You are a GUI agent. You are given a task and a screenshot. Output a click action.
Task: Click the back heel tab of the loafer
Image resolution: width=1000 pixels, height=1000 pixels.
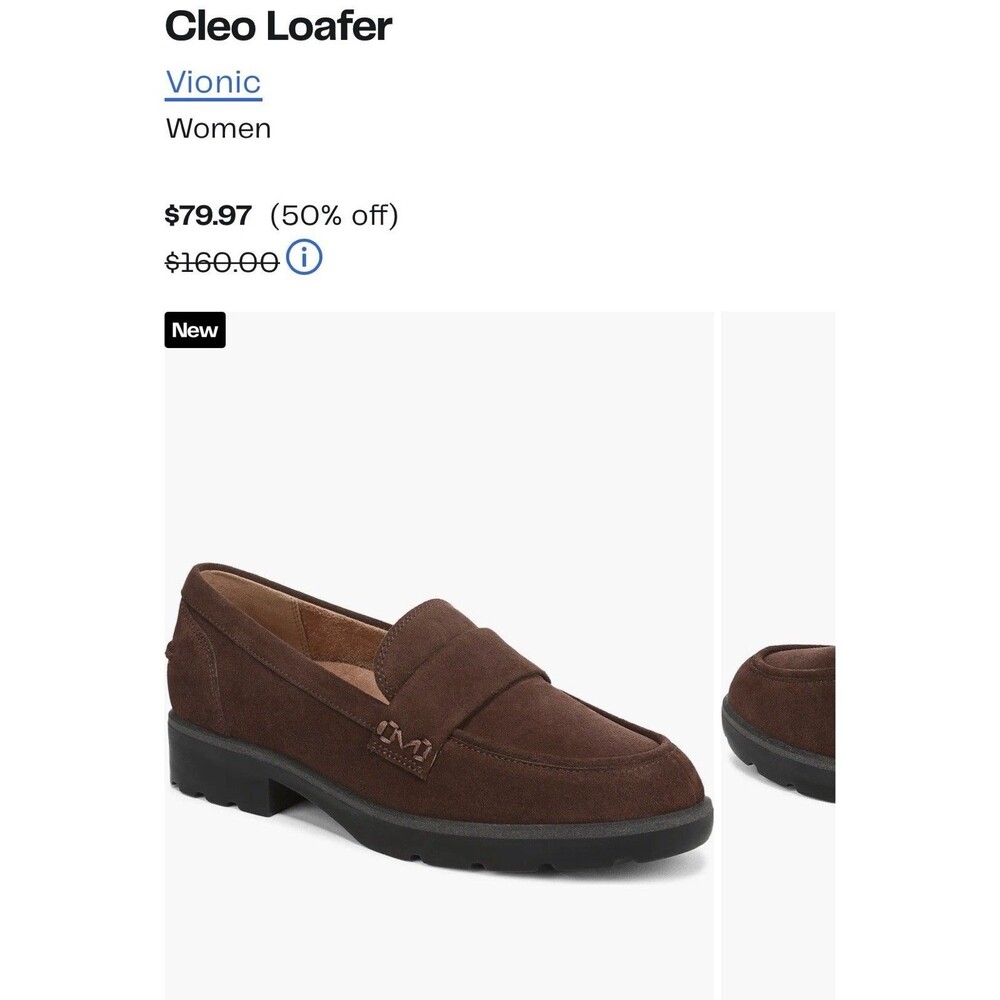(174, 652)
